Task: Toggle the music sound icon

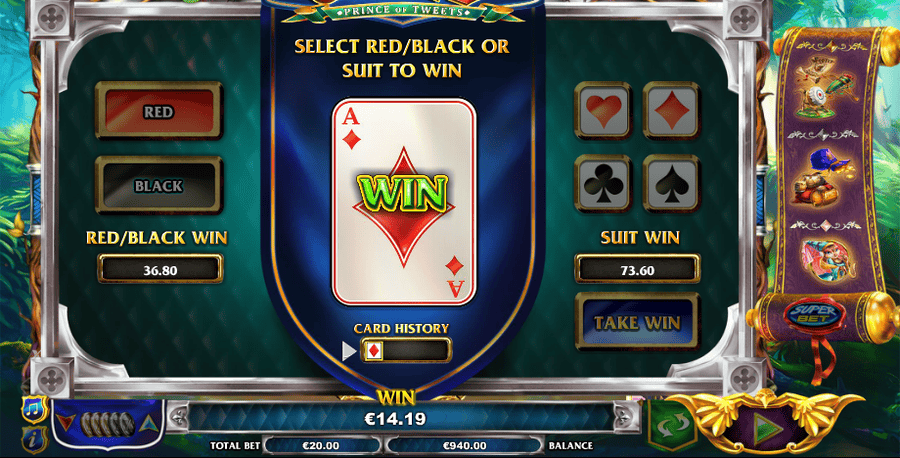Action: [x=34, y=410]
